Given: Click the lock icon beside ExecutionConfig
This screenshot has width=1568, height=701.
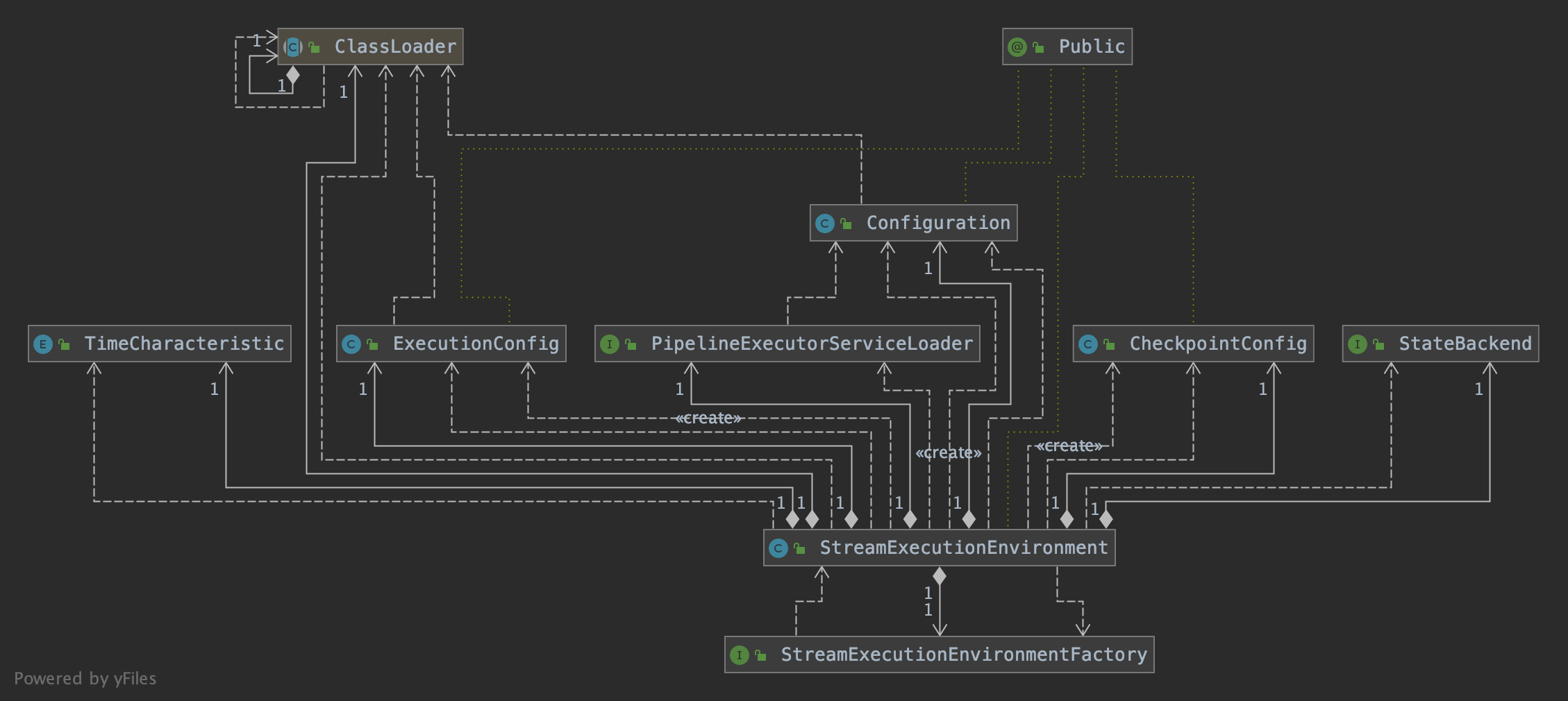Looking at the screenshot, I should coord(373,344).
